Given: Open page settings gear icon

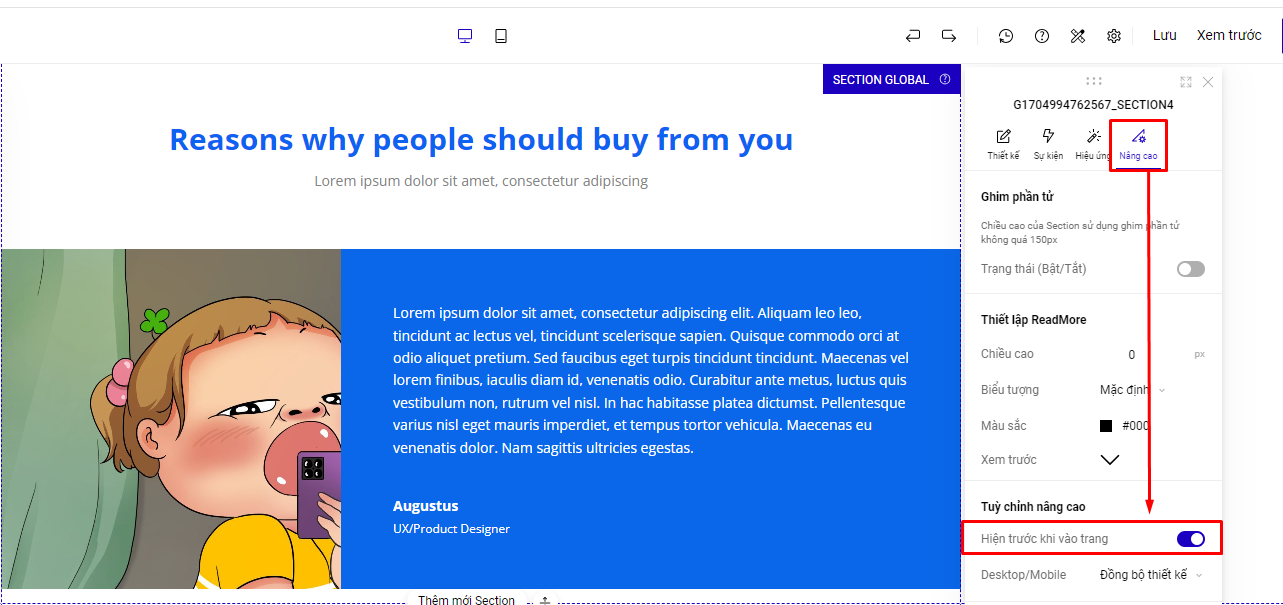Looking at the screenshot, I should click(1114, 36).
